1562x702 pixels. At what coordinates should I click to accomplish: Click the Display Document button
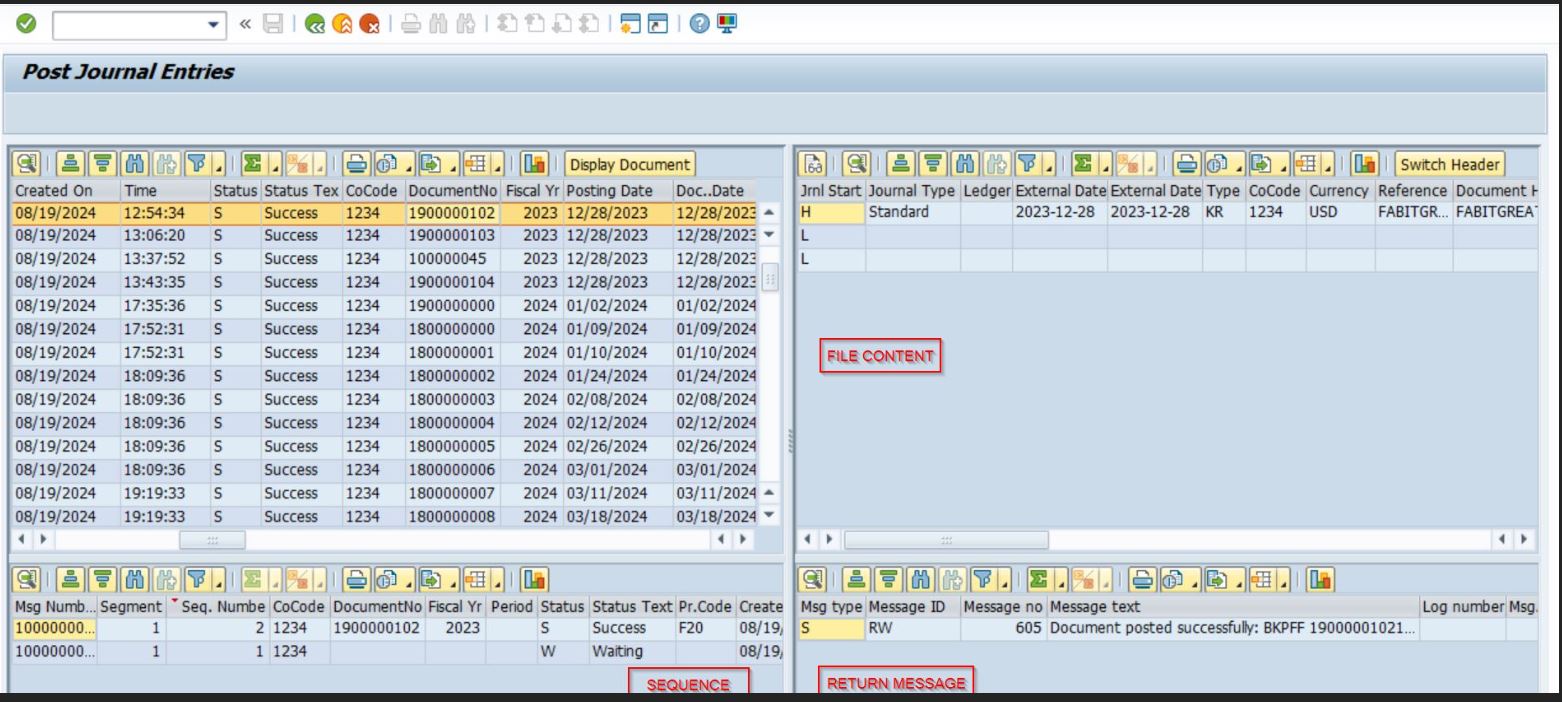(630, 164)
